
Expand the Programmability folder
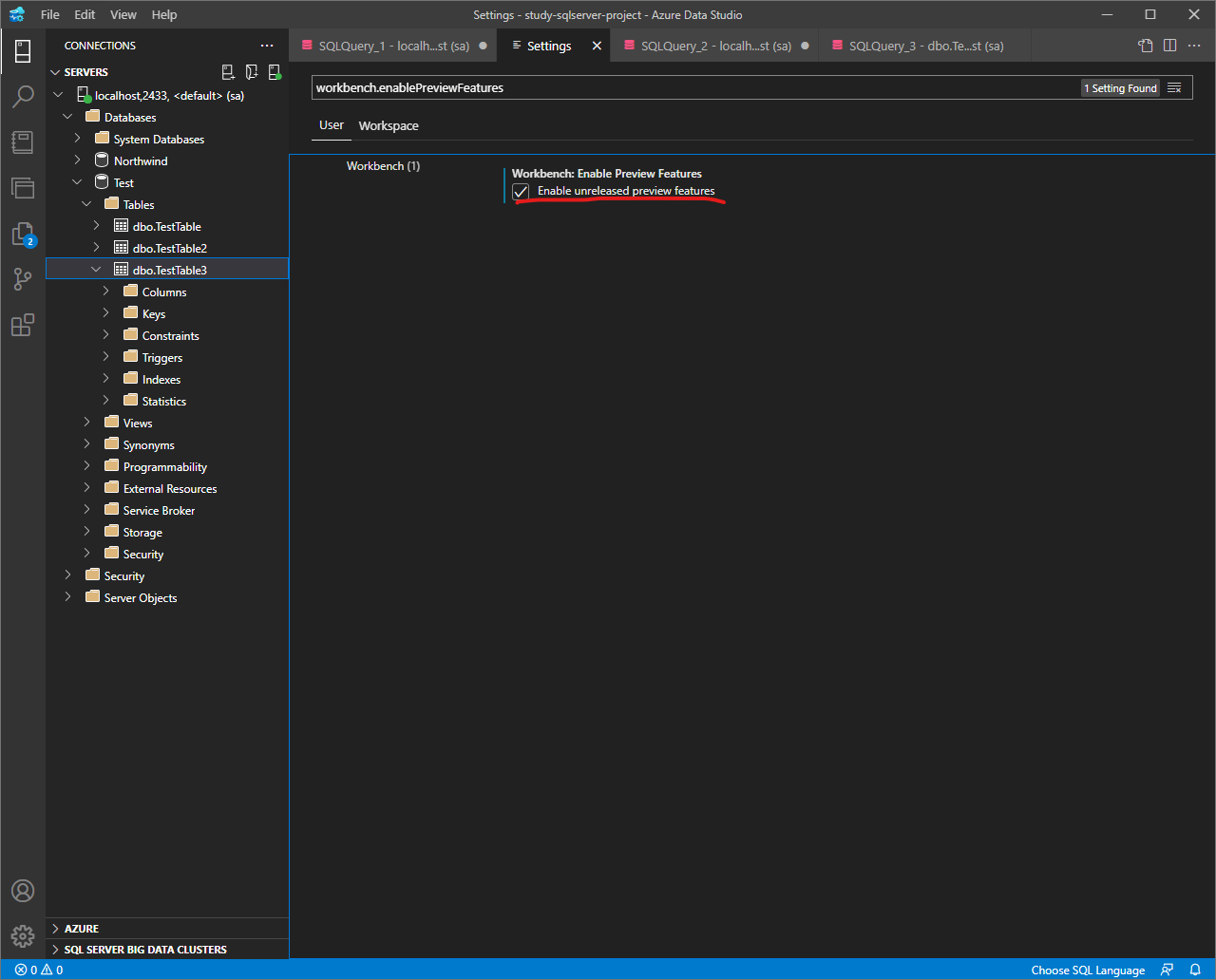pos(86,466)
